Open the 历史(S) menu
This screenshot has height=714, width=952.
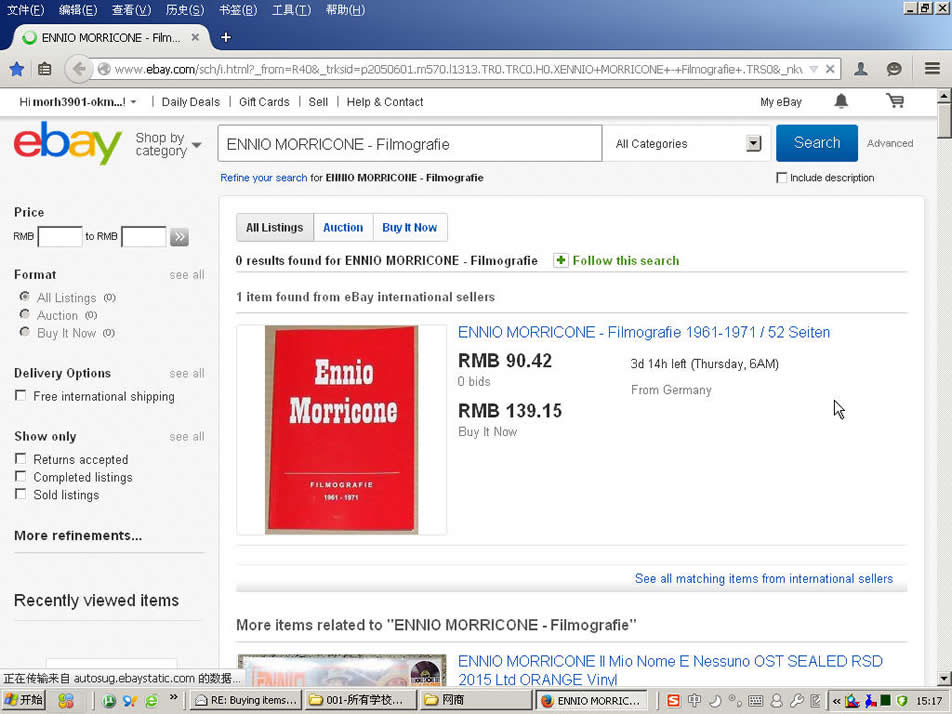[185, 10]
